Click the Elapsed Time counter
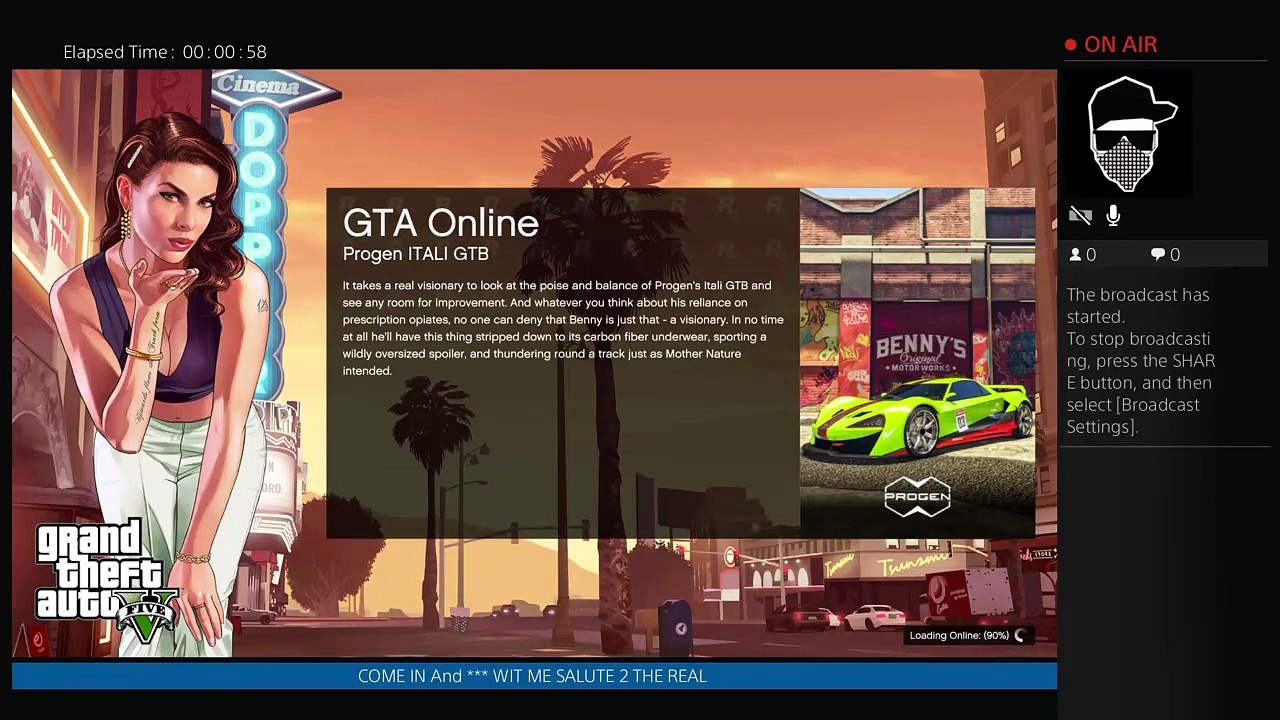This screenshot has width=1280, height=720. click(x=165, y=52)
